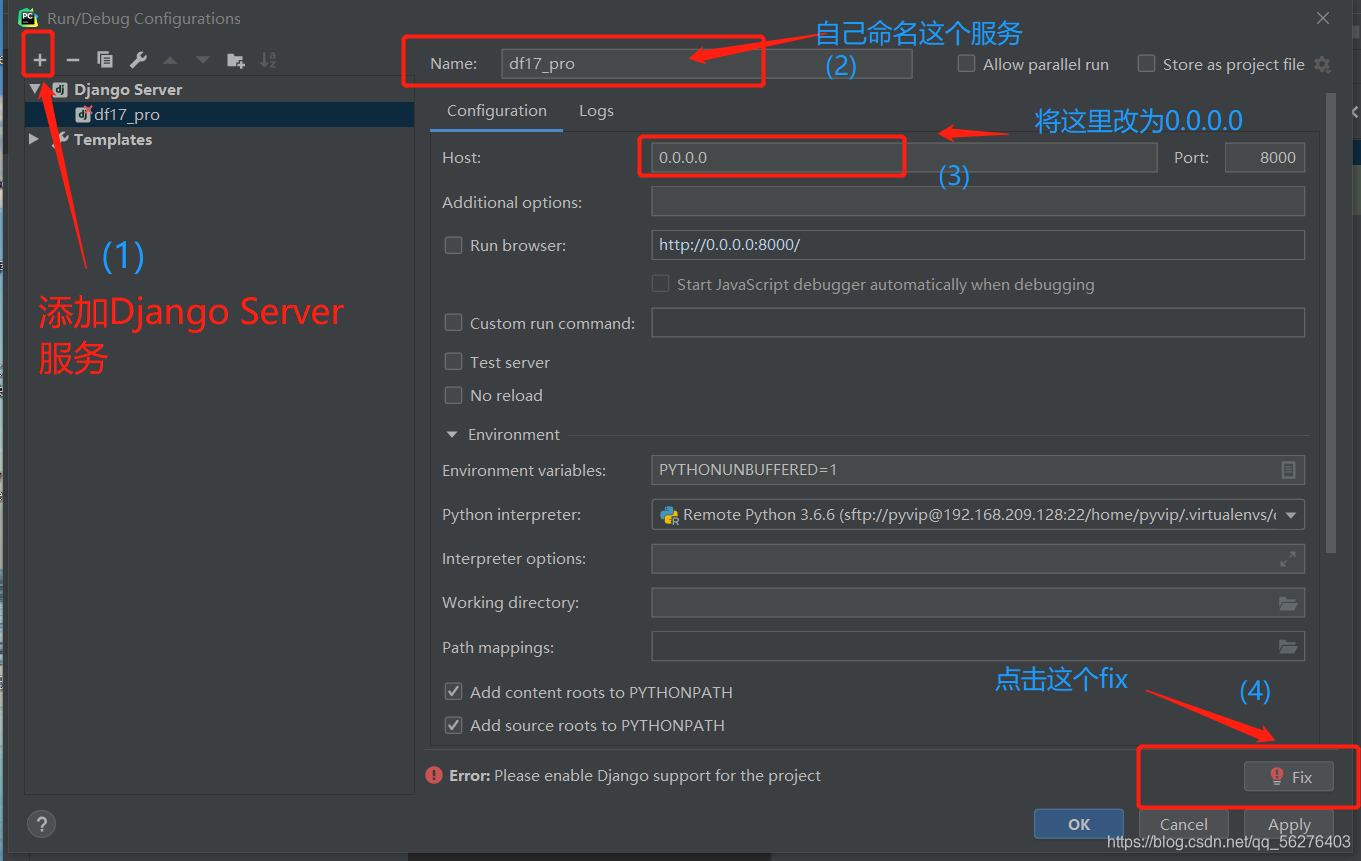Screen dimensions: 1361x861
Task: Uncheck Add source roots to PYTHONPATH
Action: tap(453, 725)
